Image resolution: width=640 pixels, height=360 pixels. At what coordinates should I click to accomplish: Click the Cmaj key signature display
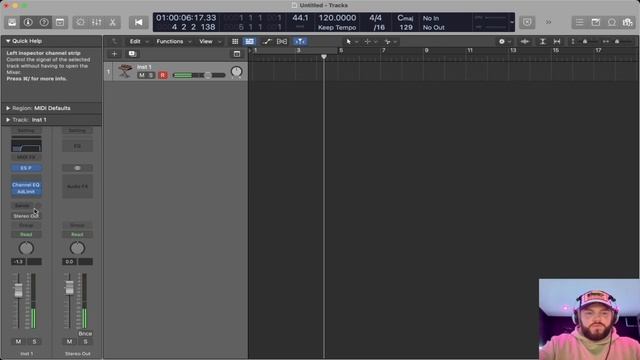(x=405, y=18)
